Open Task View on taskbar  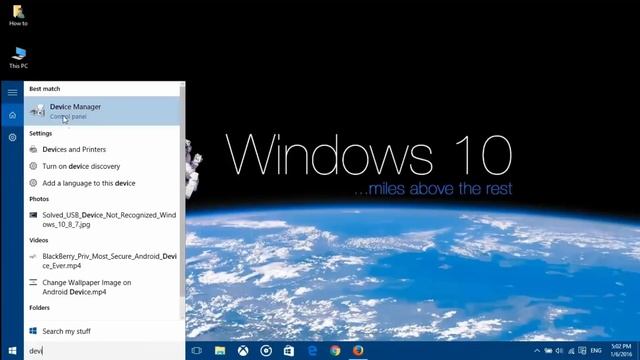tap(197, 351)
